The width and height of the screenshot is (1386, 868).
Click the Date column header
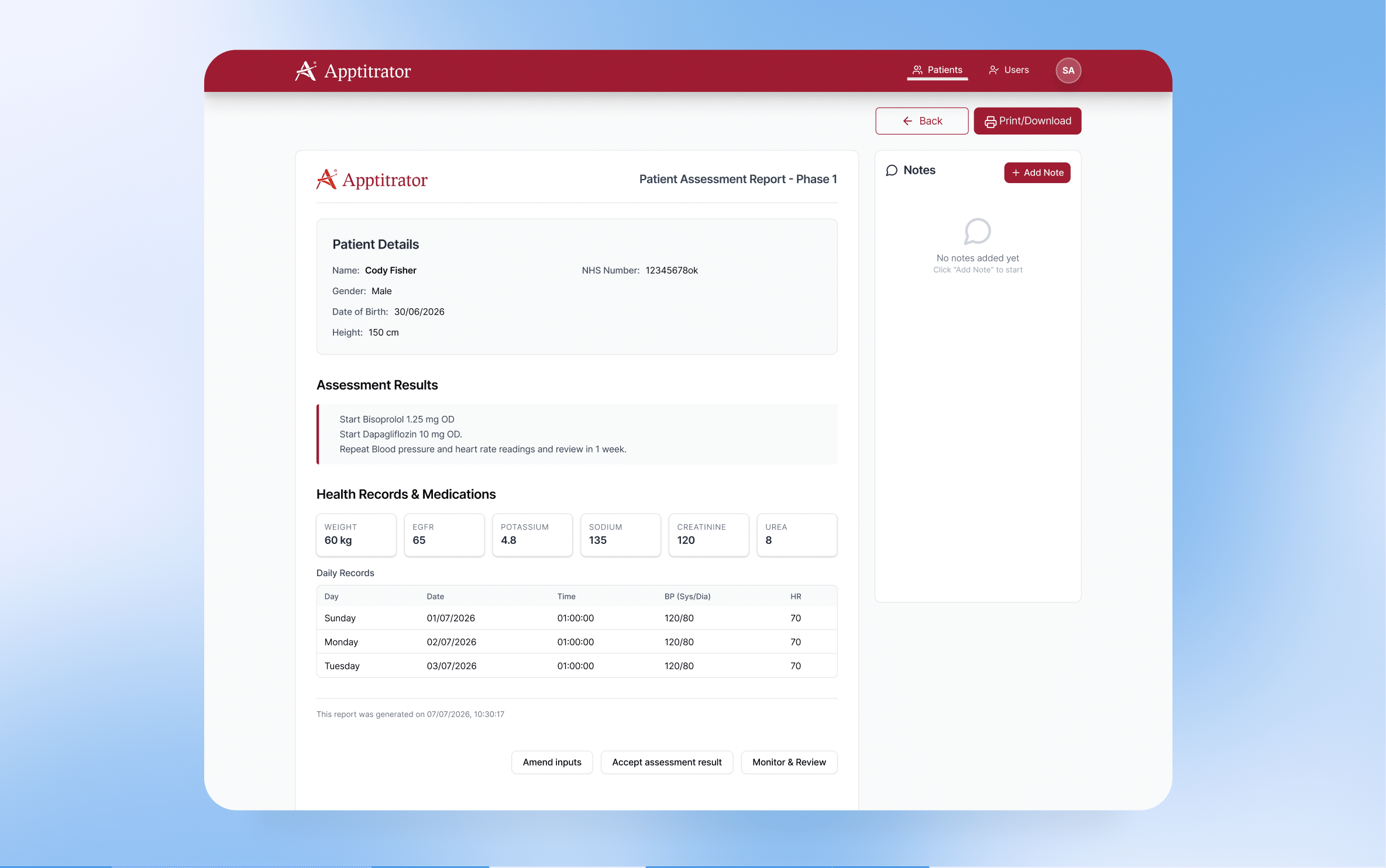point(435,597)
